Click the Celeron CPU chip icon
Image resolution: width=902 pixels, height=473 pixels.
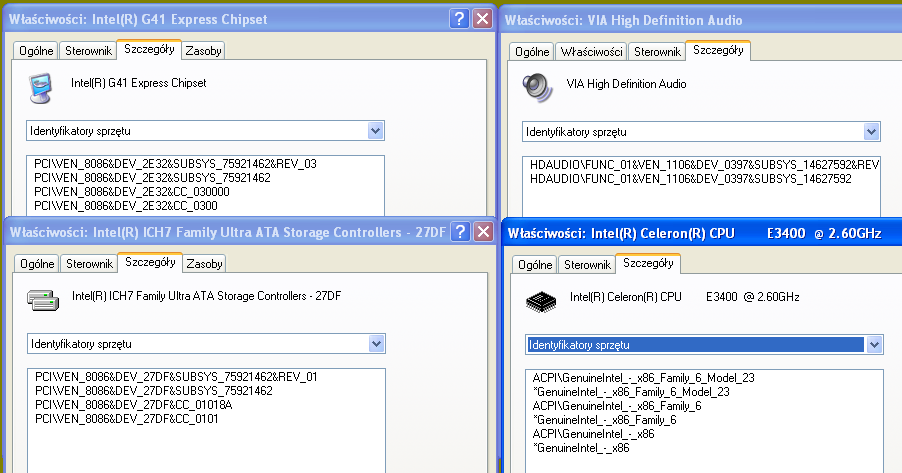pyautogui.click(x=541, y=302)
